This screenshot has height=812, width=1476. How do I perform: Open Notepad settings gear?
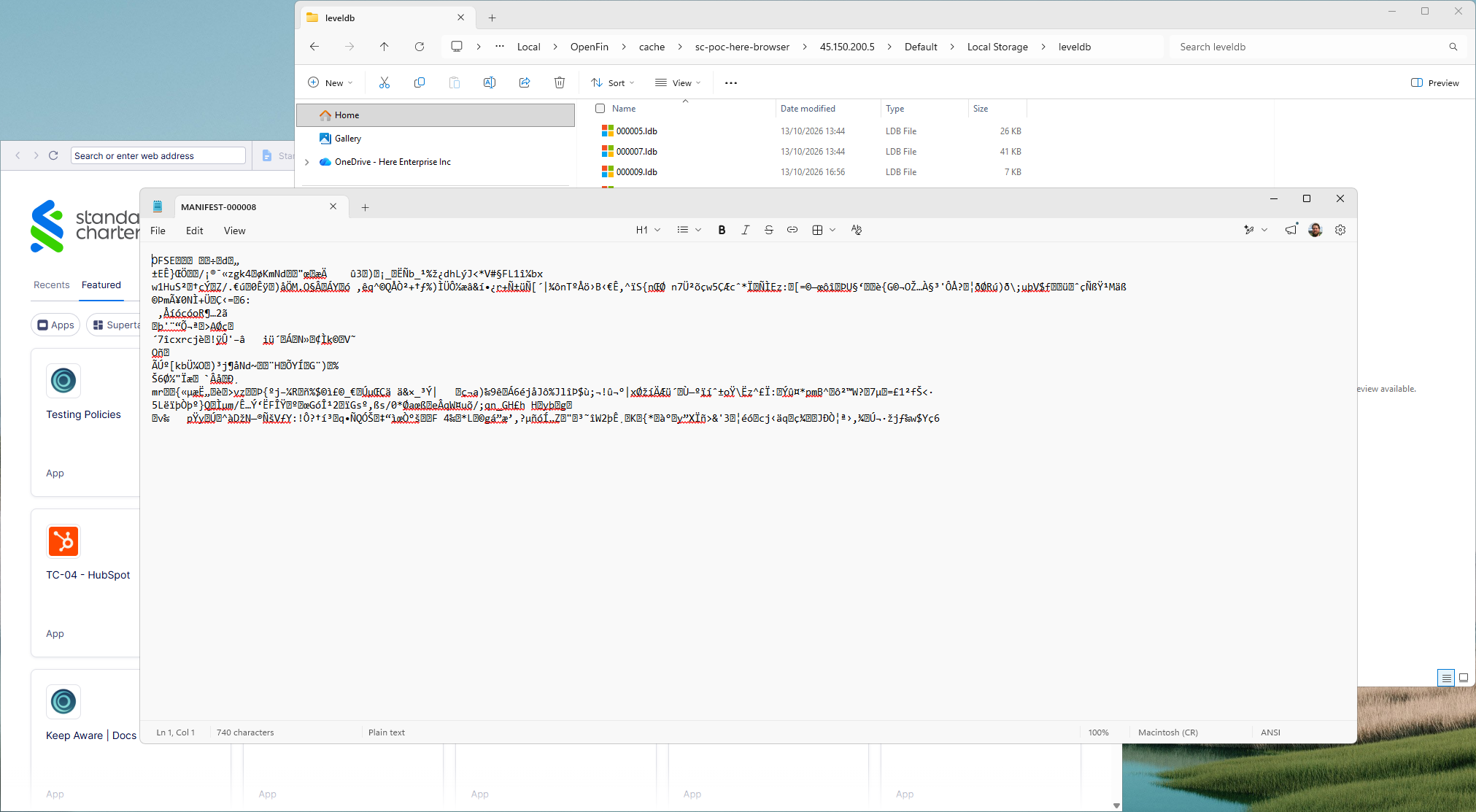coord(1340,230)
